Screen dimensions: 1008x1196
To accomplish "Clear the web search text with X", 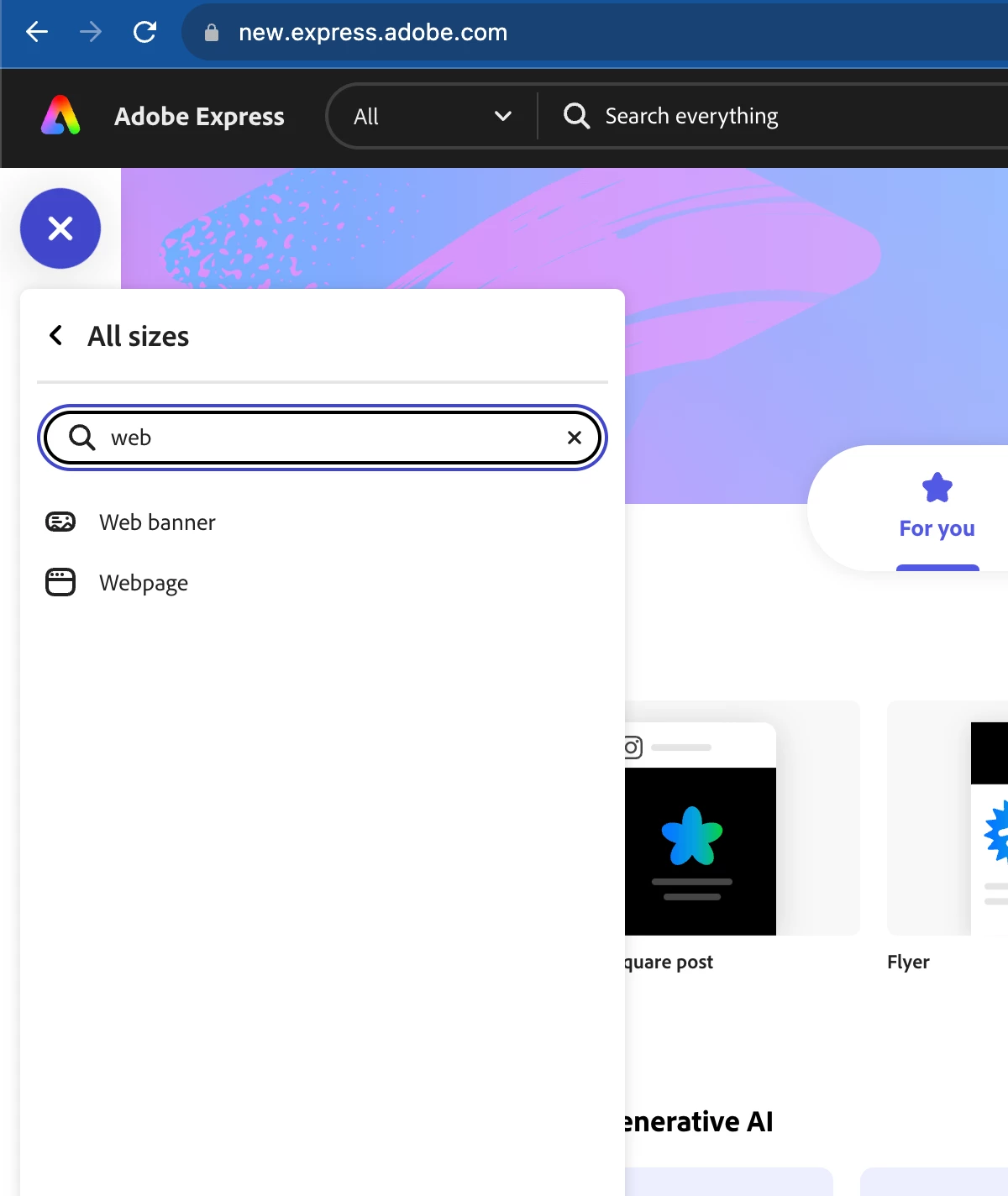I will tap(575, 438).
